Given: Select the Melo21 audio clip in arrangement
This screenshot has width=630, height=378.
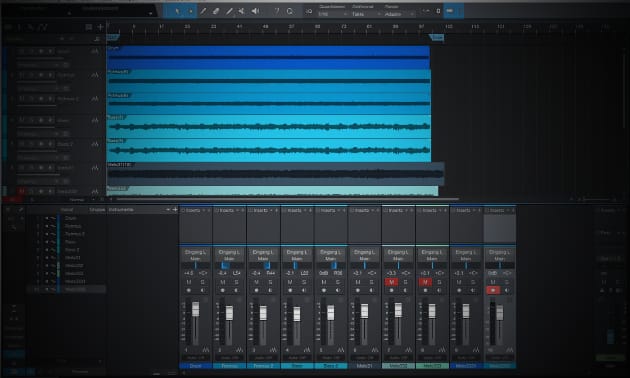Looking at the screenshot, I should pyautogui.click(x=276, y=174).
